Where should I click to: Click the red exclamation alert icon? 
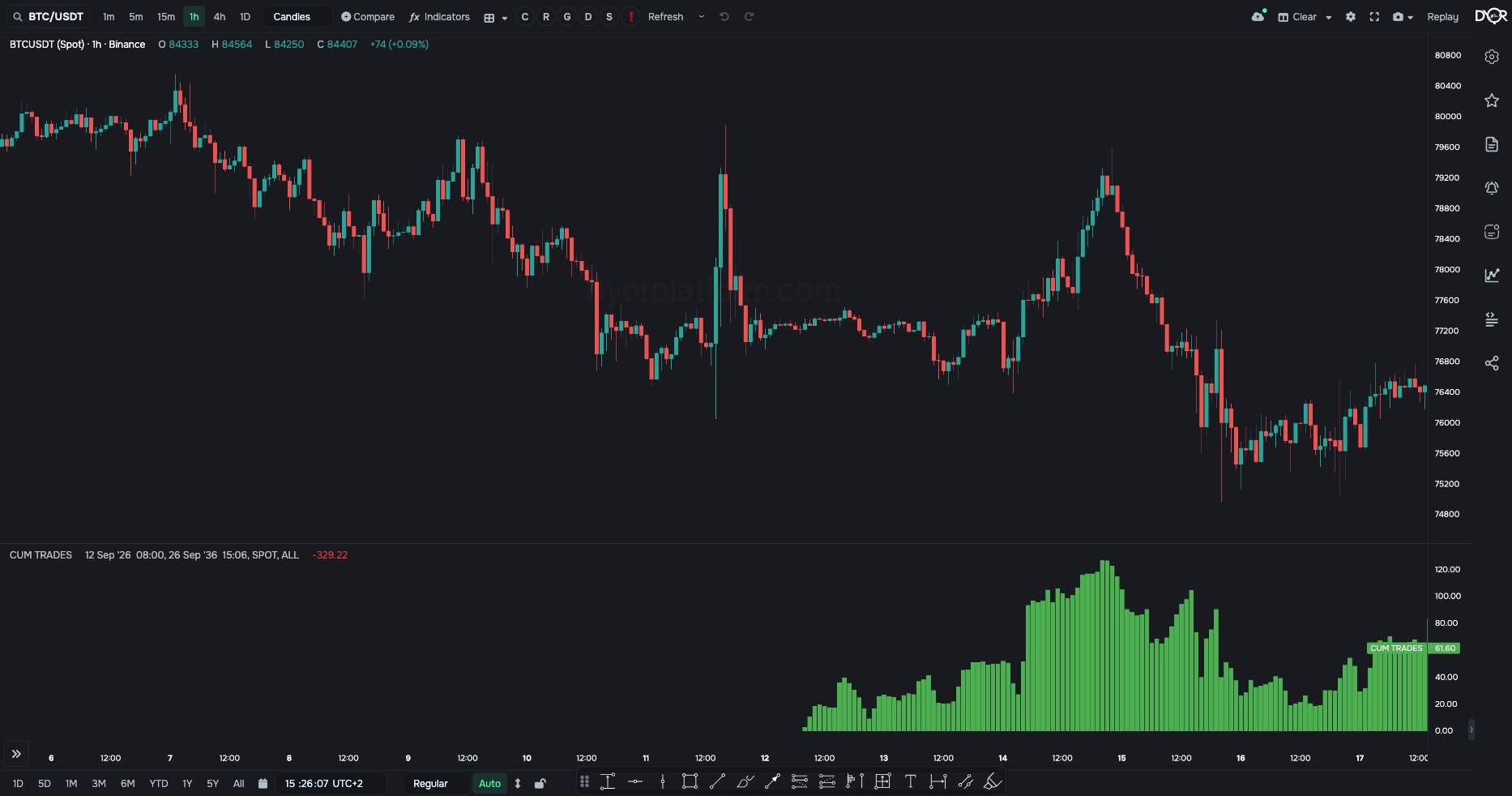click(630, 17)
